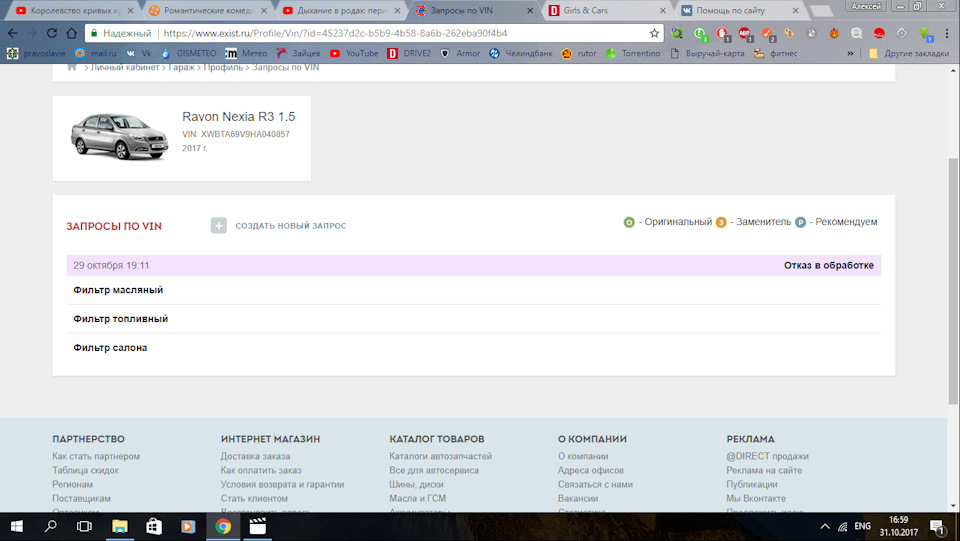The width and height of the screenshot is (960, 541).
Task: Open the Алексей profile button
Action: [x=866, y=6]
